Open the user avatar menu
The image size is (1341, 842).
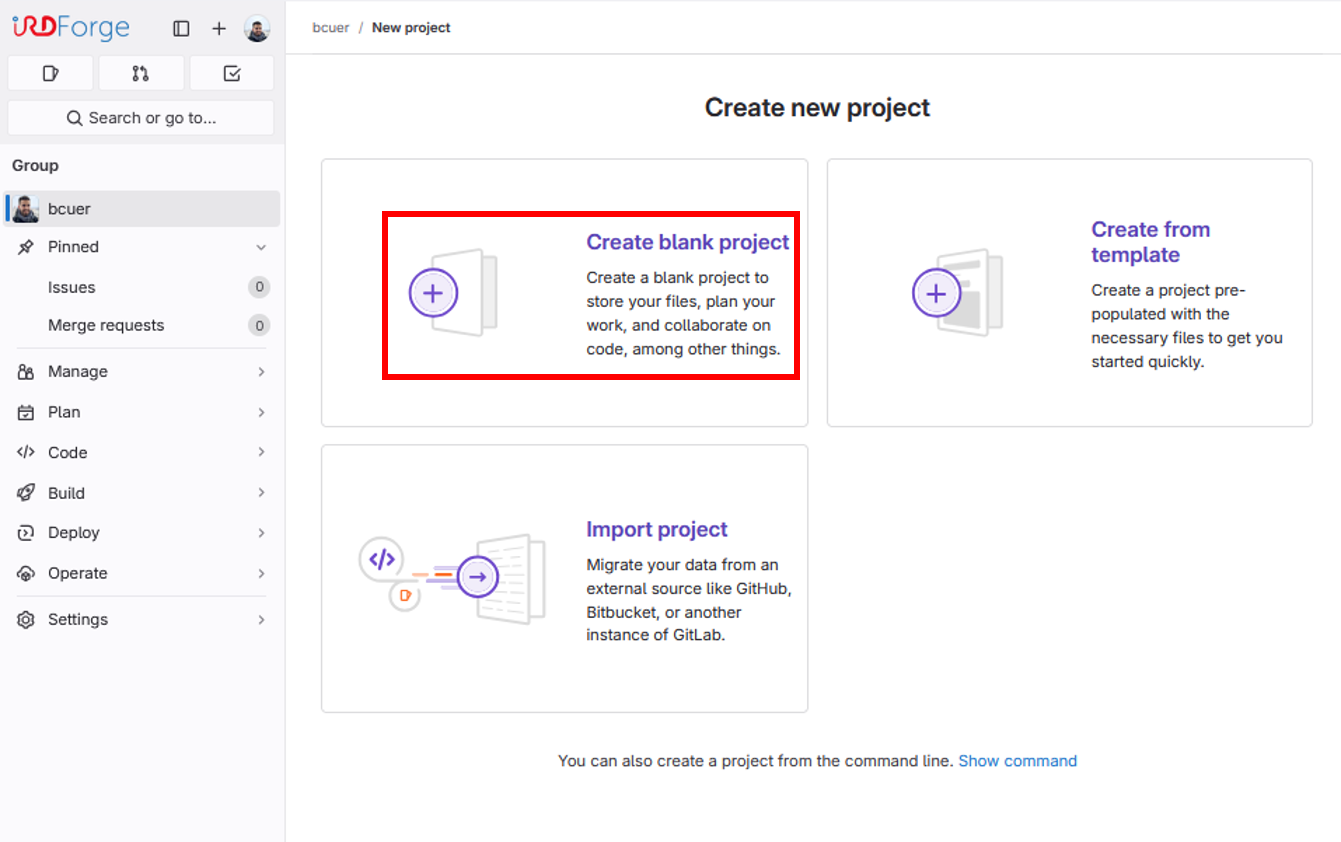[257, 29]
